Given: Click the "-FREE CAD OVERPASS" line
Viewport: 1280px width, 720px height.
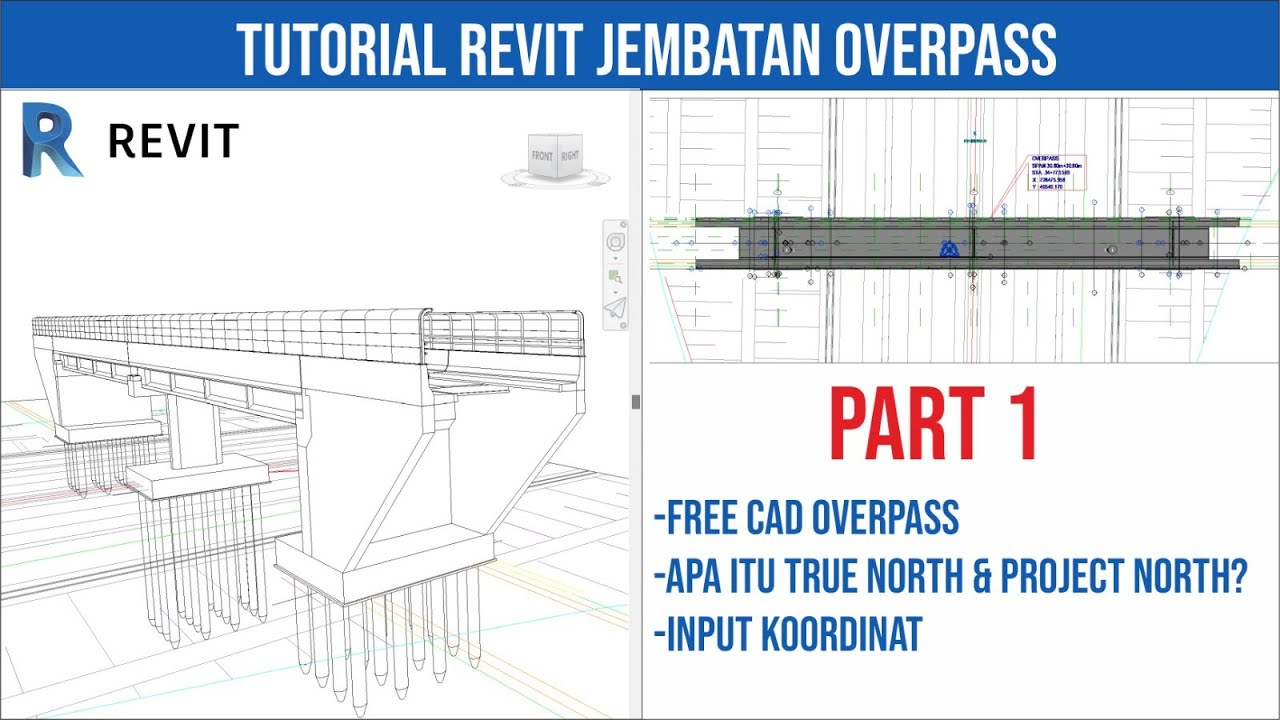Looking at the screenshot, I should click(806, 518).
